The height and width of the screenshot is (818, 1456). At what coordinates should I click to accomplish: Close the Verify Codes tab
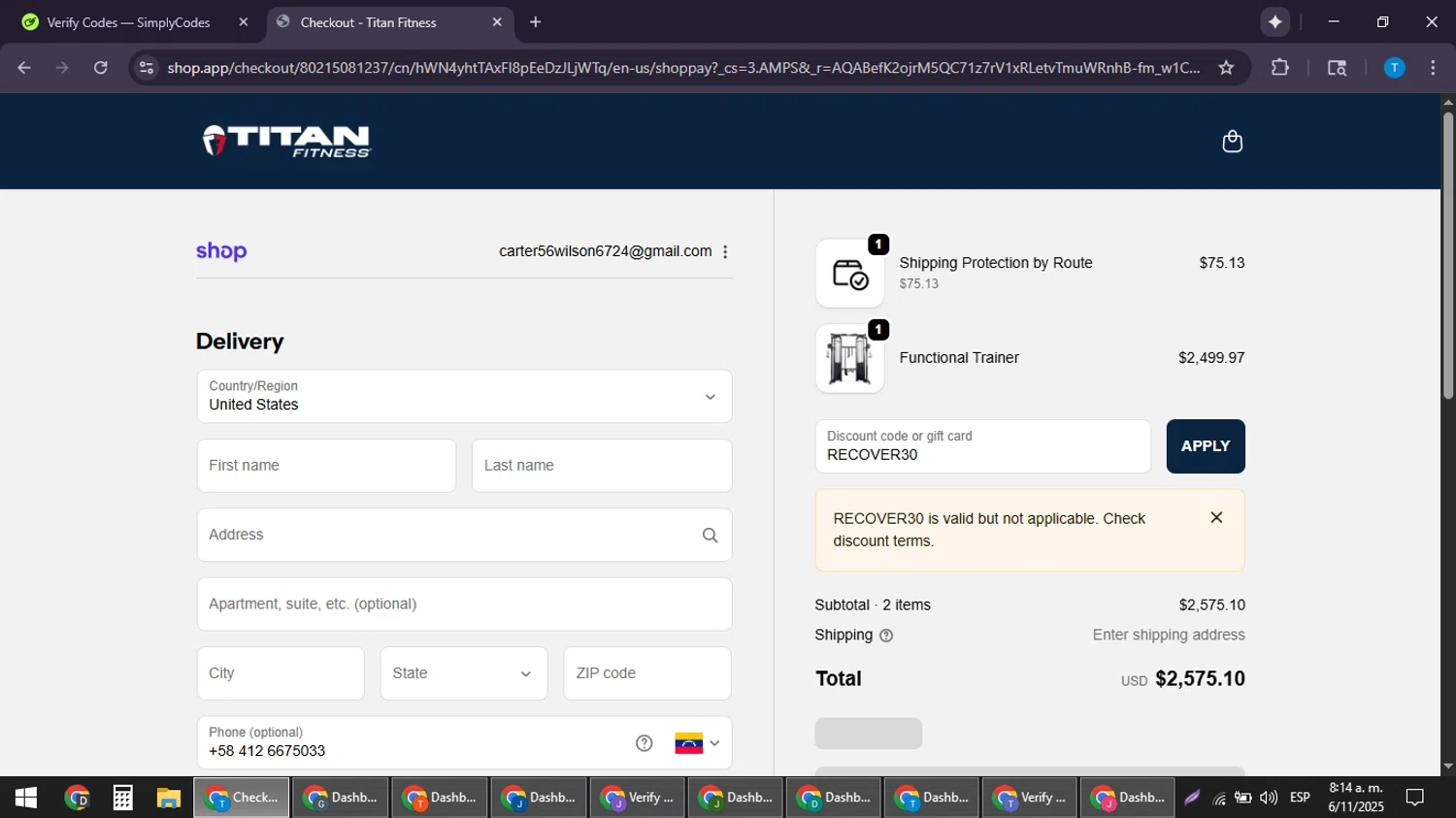[243, 21]
